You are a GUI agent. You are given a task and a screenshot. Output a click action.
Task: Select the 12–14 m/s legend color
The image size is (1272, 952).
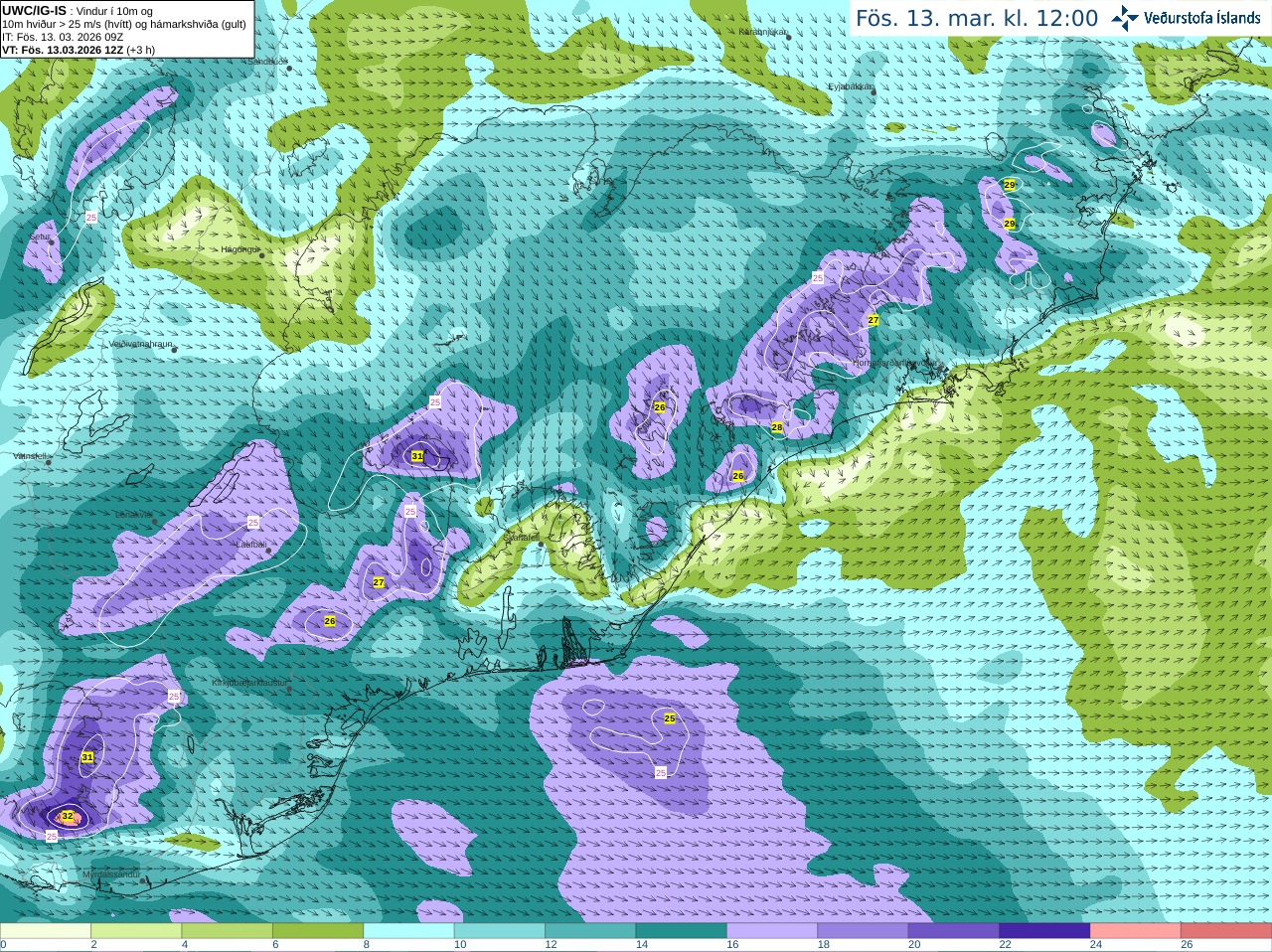pos(590,931)
